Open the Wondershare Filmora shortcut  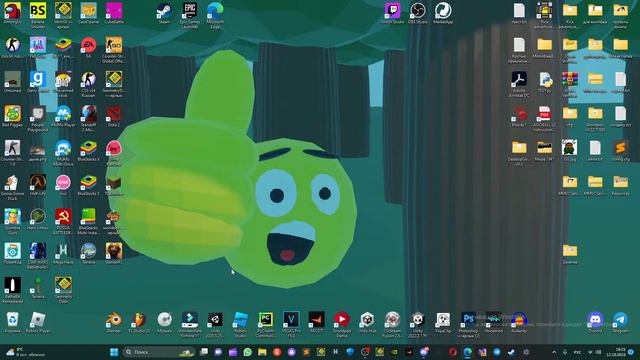pyautogui.click(x=190, y=324)
